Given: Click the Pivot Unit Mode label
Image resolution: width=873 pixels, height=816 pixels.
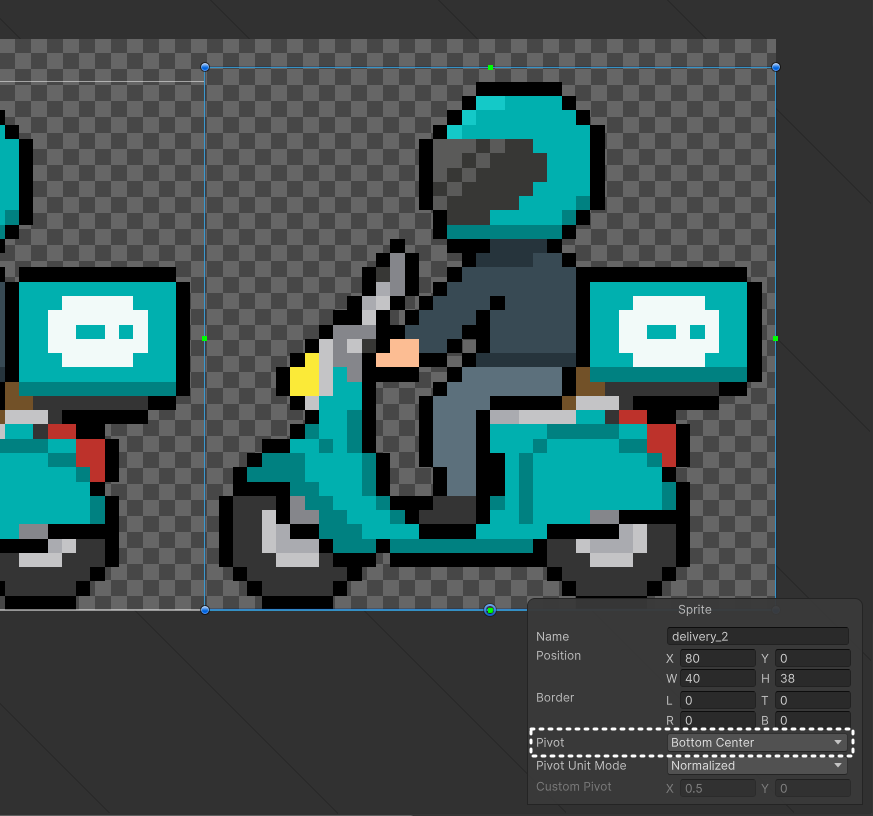Looking at the screenshot, I should click(581, 765).
